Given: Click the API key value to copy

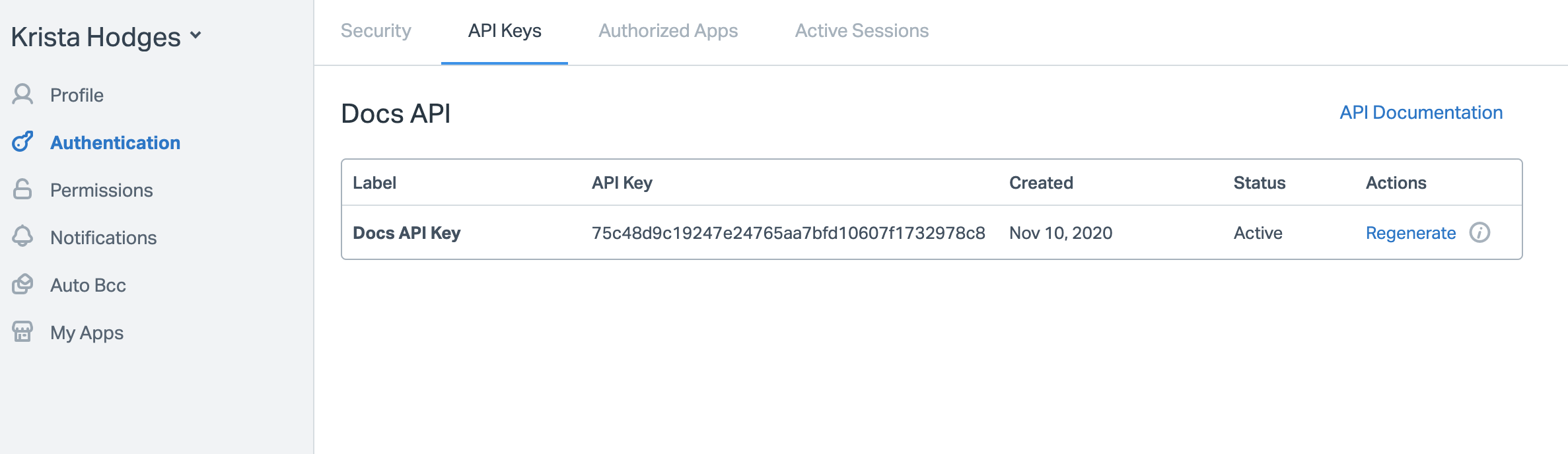Looking at the screenshot, I should 788,233.
